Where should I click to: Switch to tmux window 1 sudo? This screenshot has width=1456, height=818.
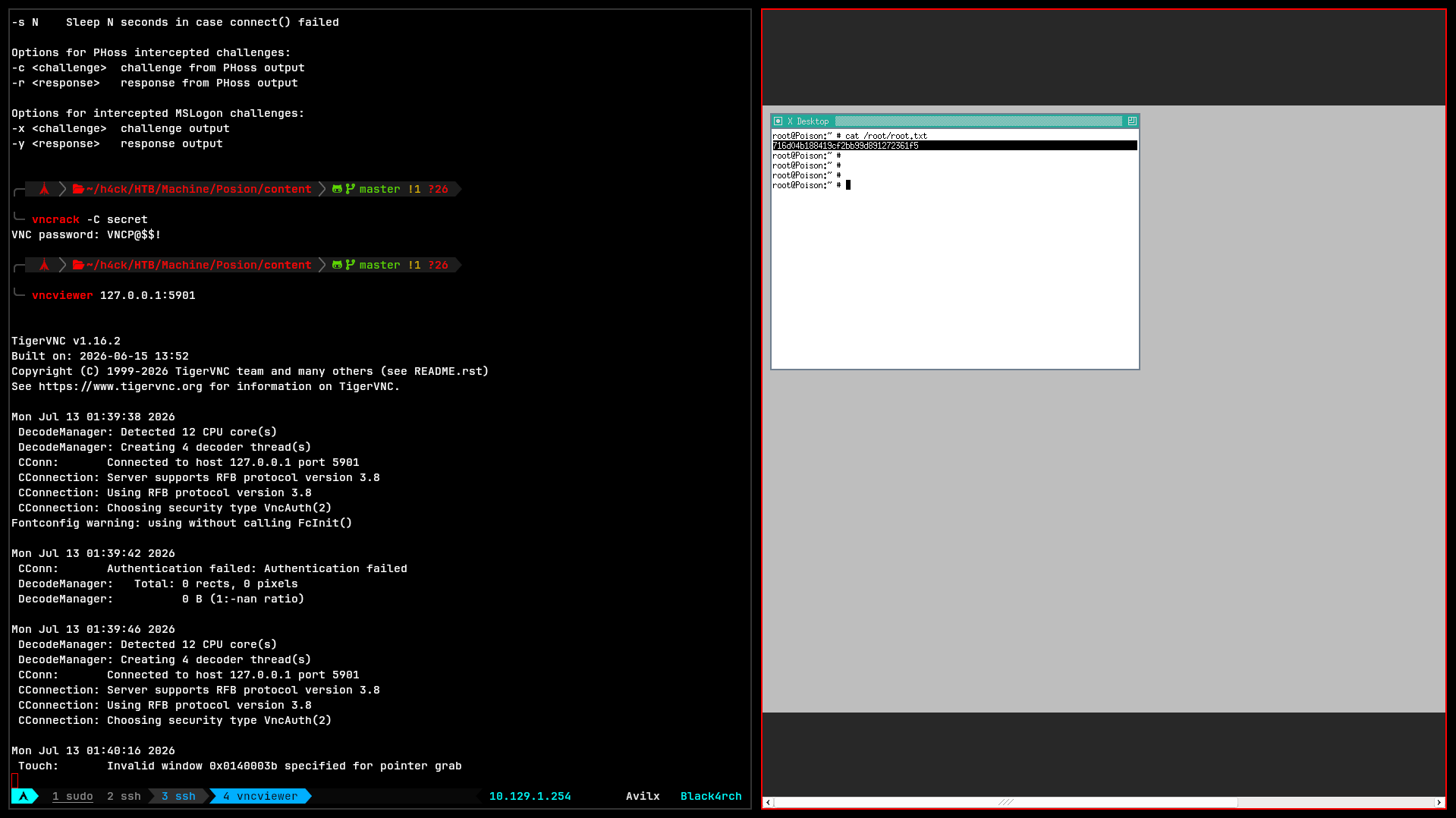pos(73,796)
